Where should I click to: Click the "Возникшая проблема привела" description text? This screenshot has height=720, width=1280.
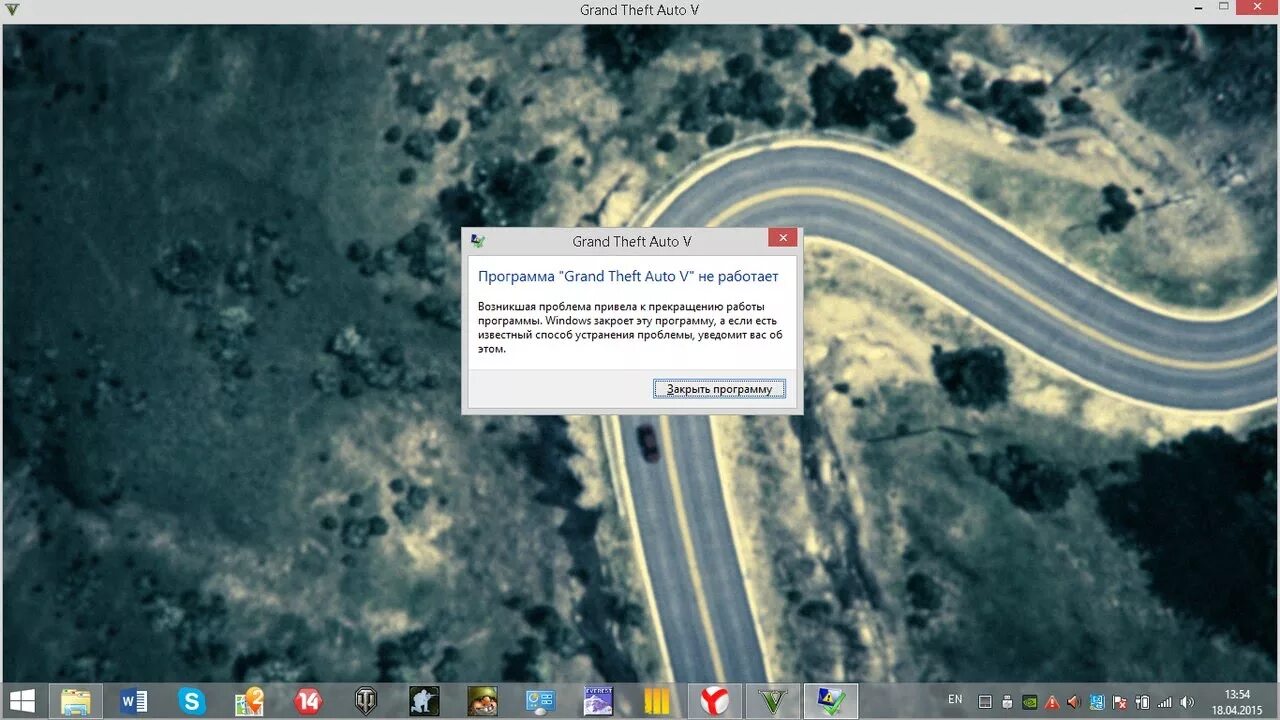pyautogui.click(x=630, y=327)
